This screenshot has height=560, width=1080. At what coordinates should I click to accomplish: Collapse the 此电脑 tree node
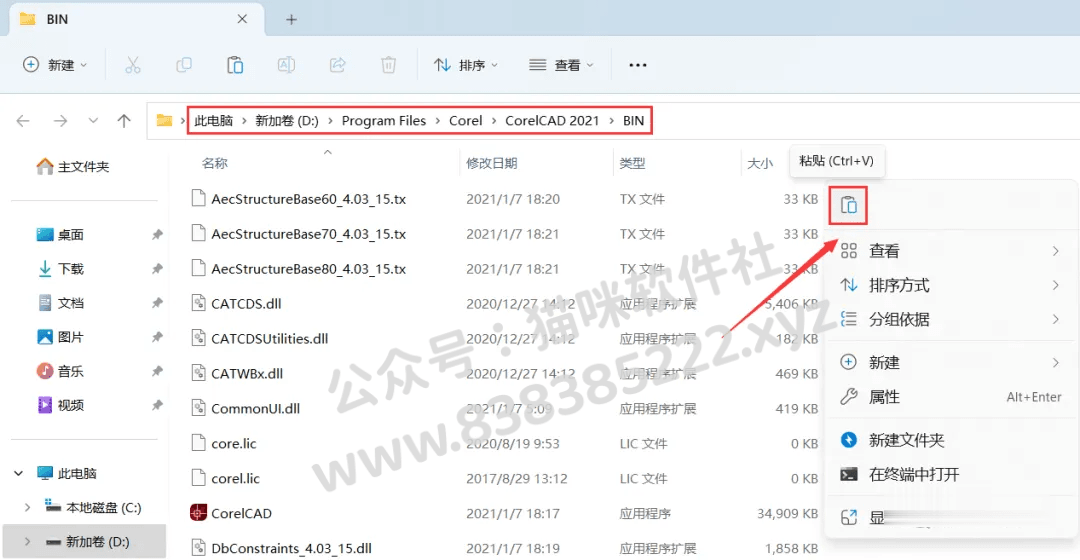19,473
